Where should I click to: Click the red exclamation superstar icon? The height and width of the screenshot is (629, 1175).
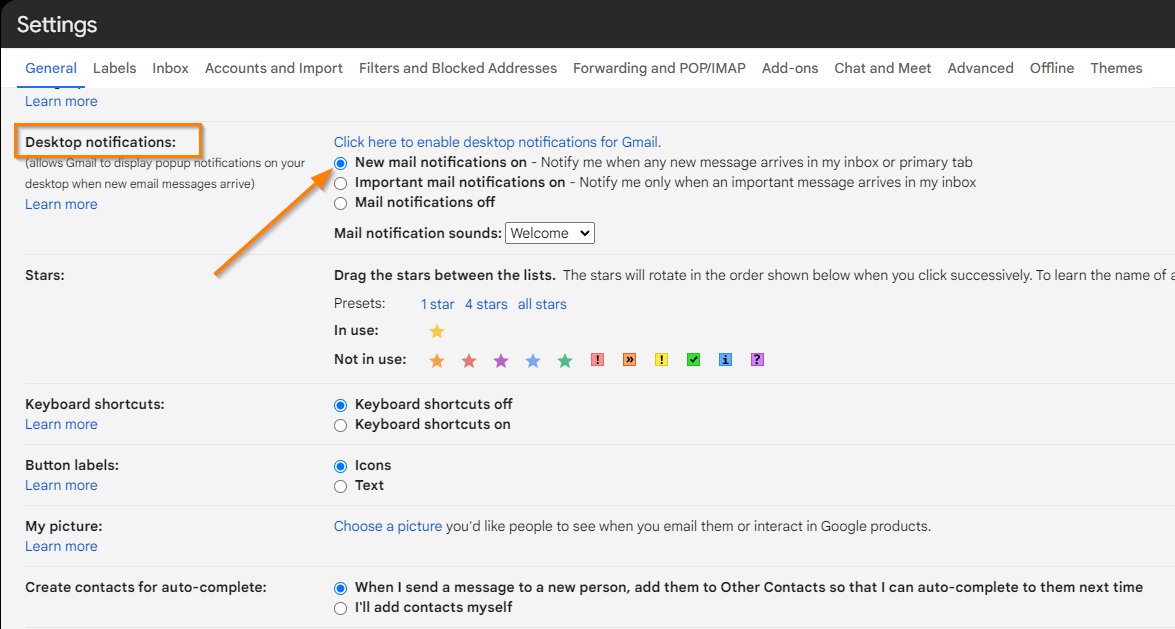(597, 360)
